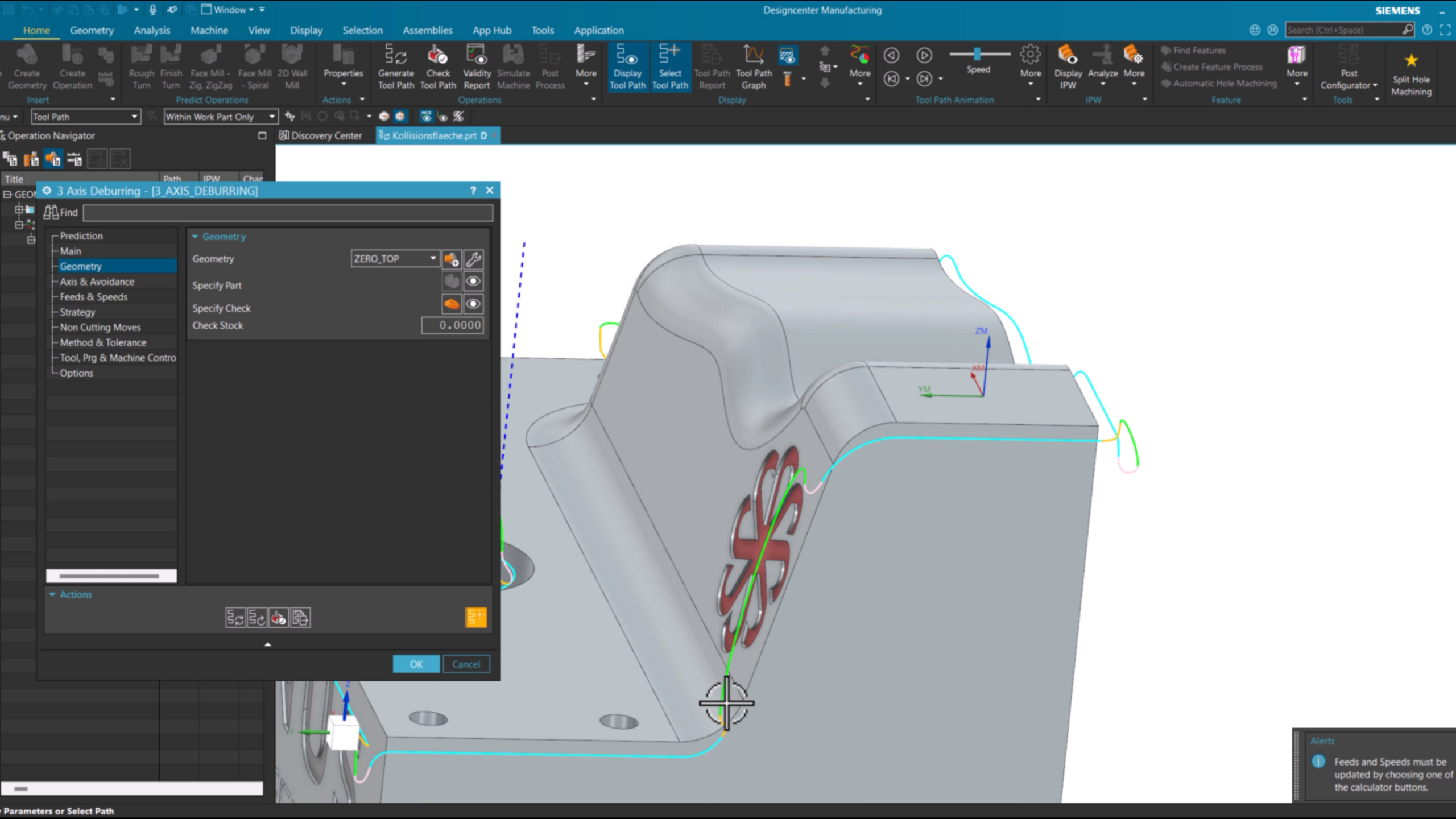This screenshot has width=1456, height=819.
Task: Open Validity Report
Action: tap(477, 67)
